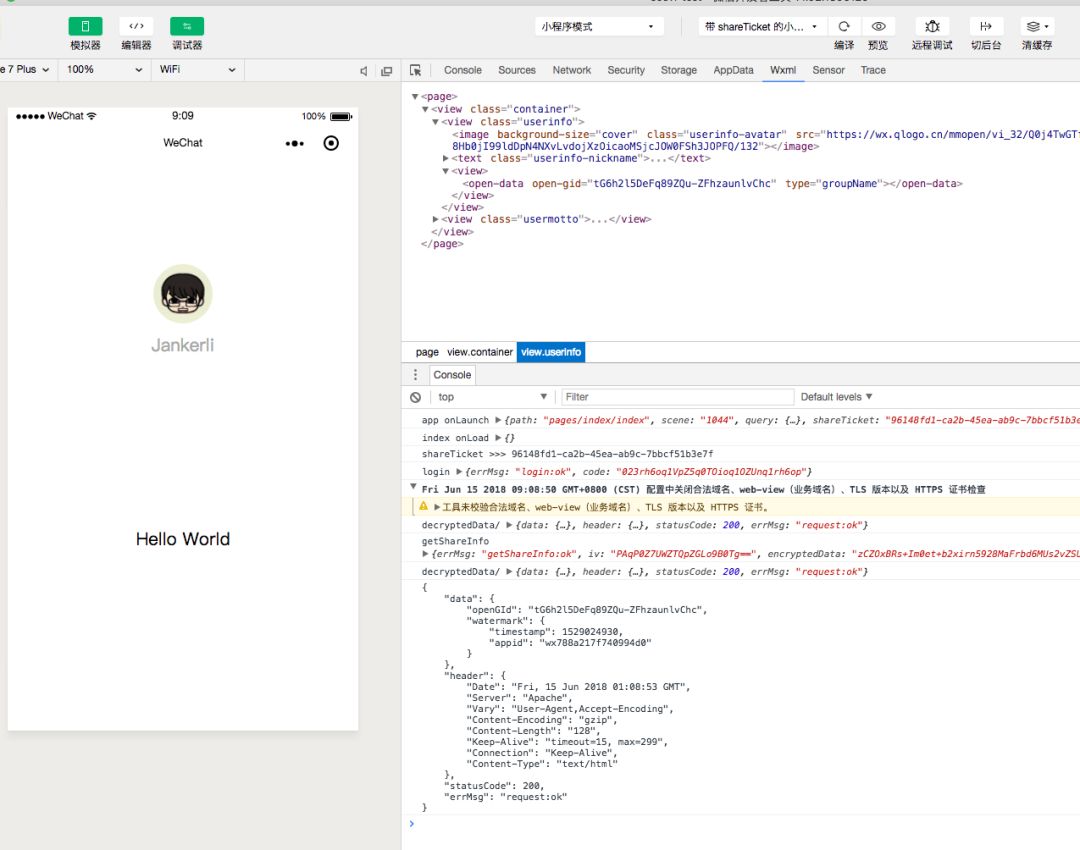1080x850 pixels.
Task: Switch to the Storage tab
Action: [679, 70]
